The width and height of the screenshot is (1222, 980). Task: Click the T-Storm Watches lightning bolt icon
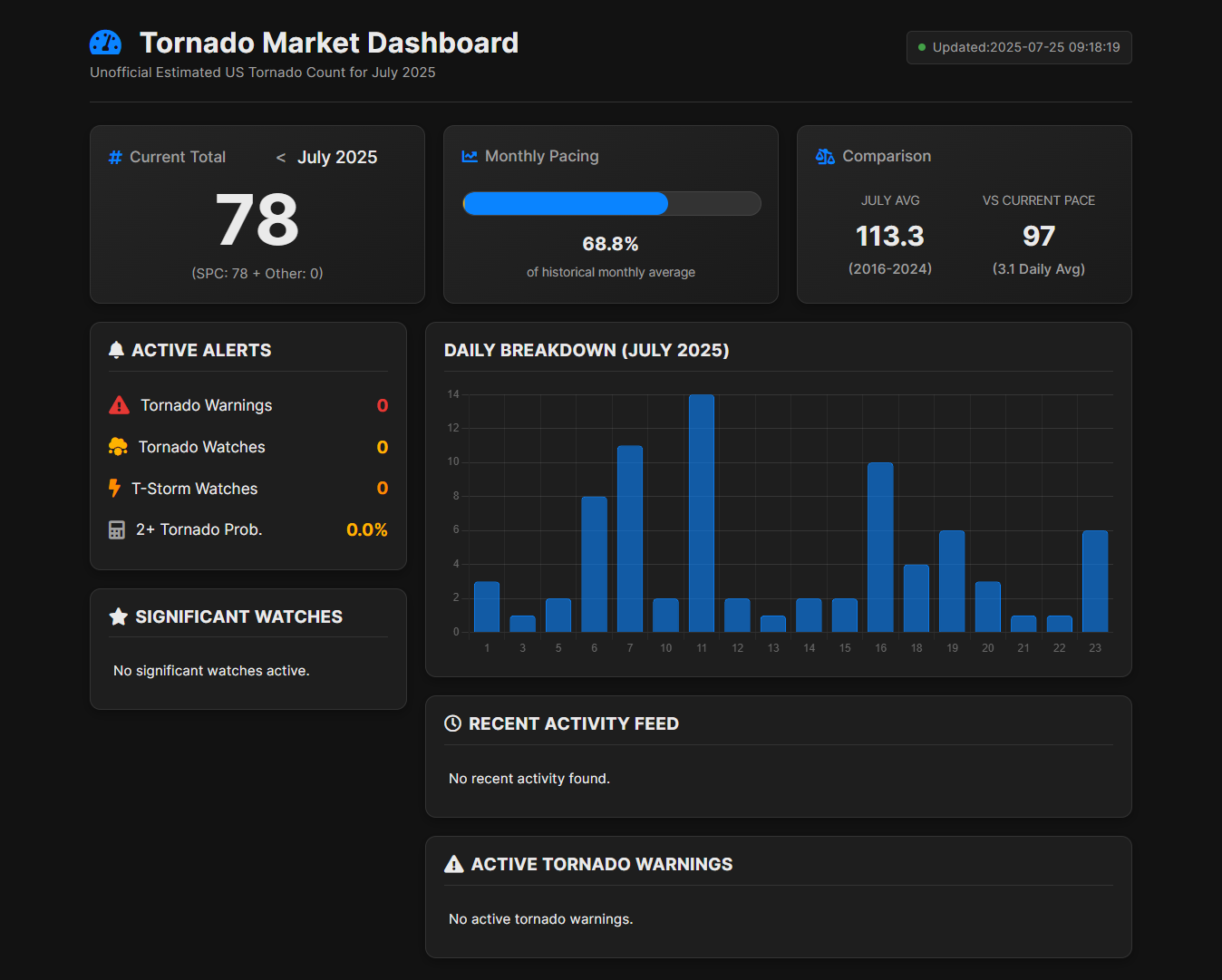pyautogui.click(x=114, y=489)
